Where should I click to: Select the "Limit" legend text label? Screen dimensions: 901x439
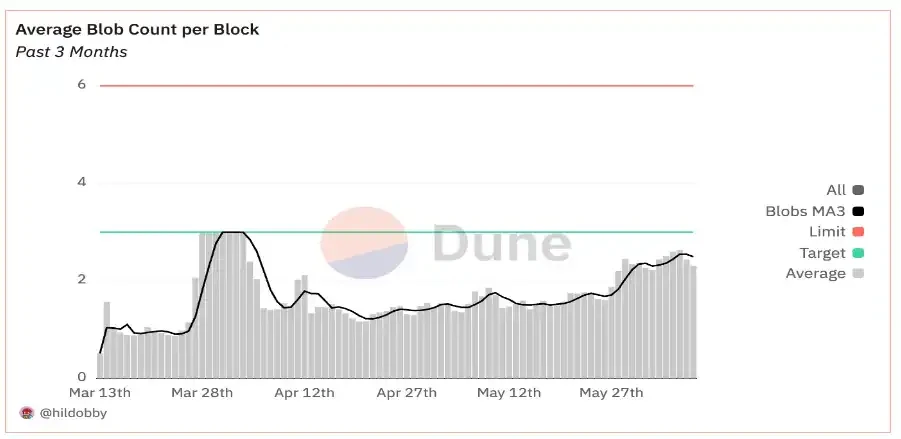pyautogui.click(x=828, y=232)
